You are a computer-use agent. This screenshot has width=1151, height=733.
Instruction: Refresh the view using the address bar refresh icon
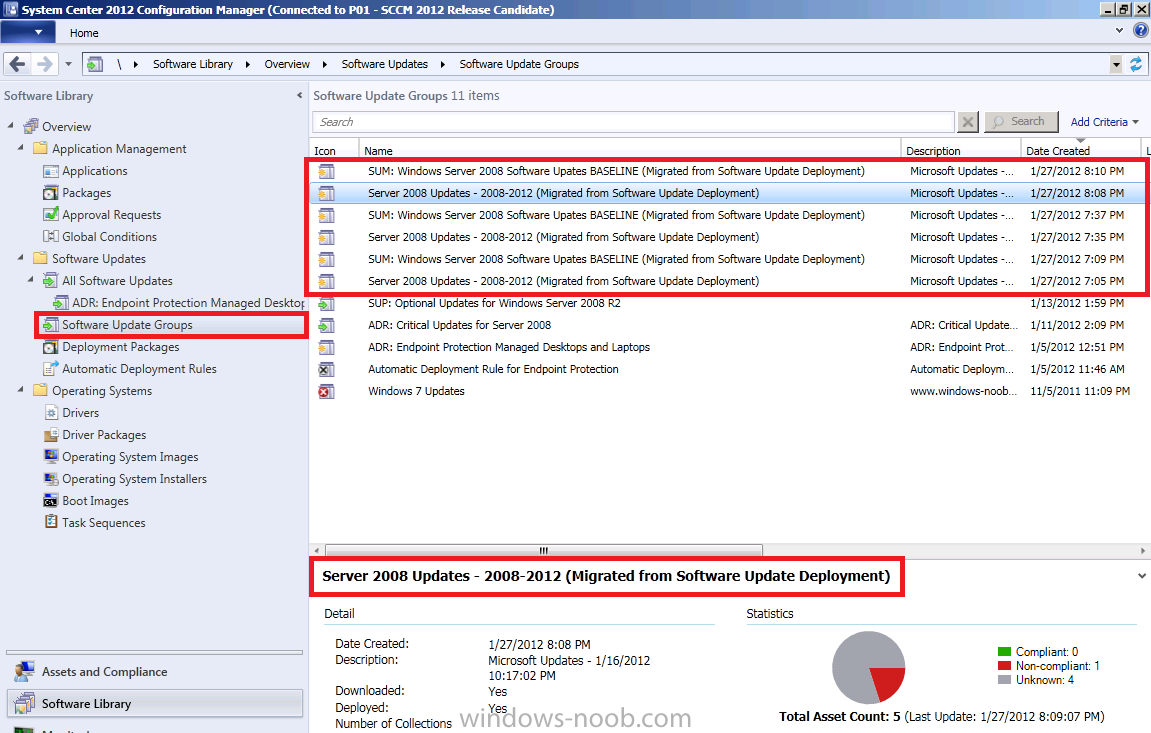pos(1136,65)
